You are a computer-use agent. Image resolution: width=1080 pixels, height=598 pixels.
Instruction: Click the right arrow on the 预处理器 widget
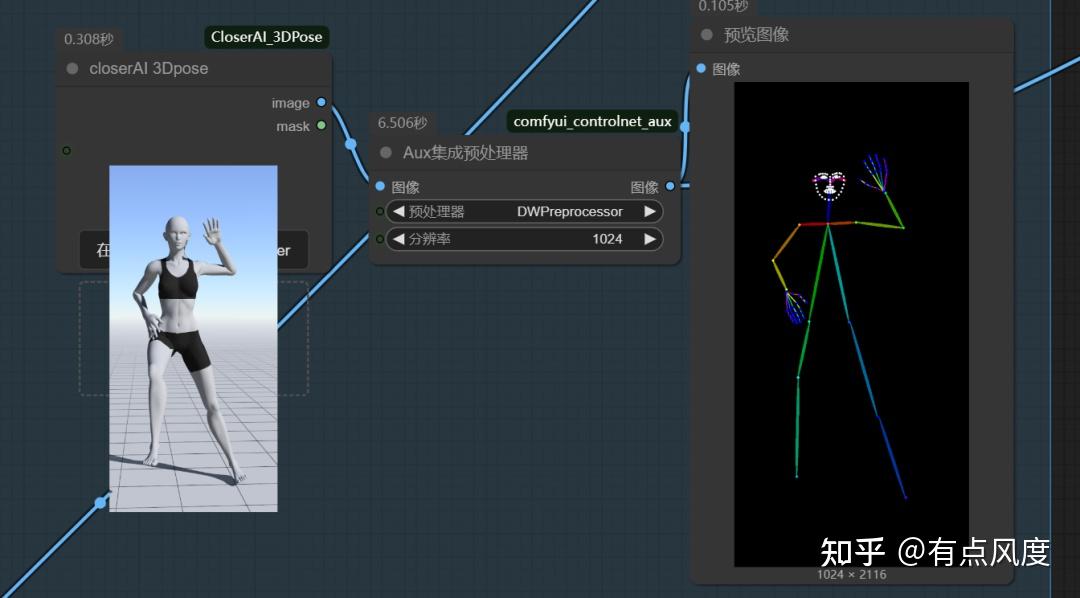[650, 211]
